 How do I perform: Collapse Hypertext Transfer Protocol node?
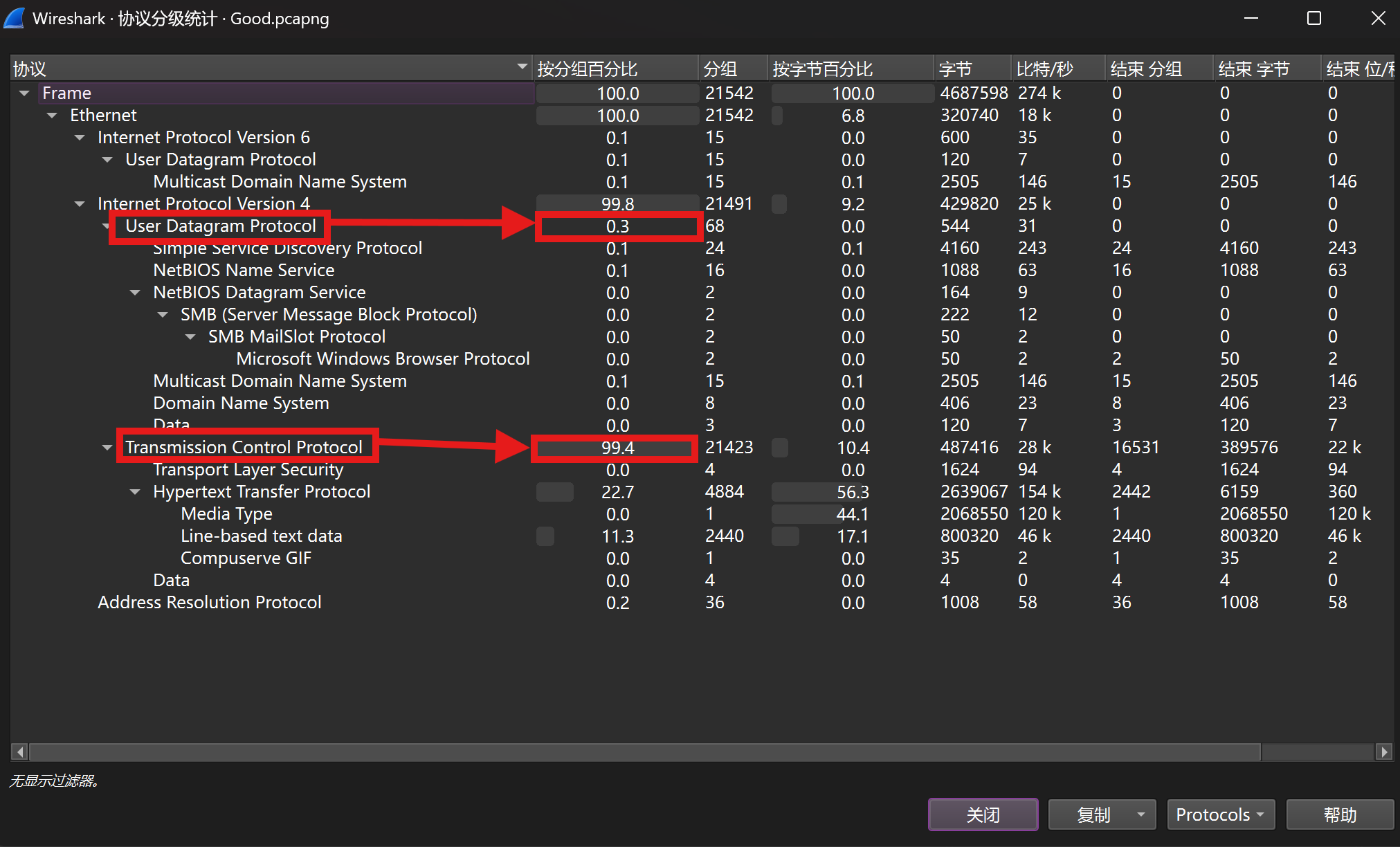pos(136,491)
